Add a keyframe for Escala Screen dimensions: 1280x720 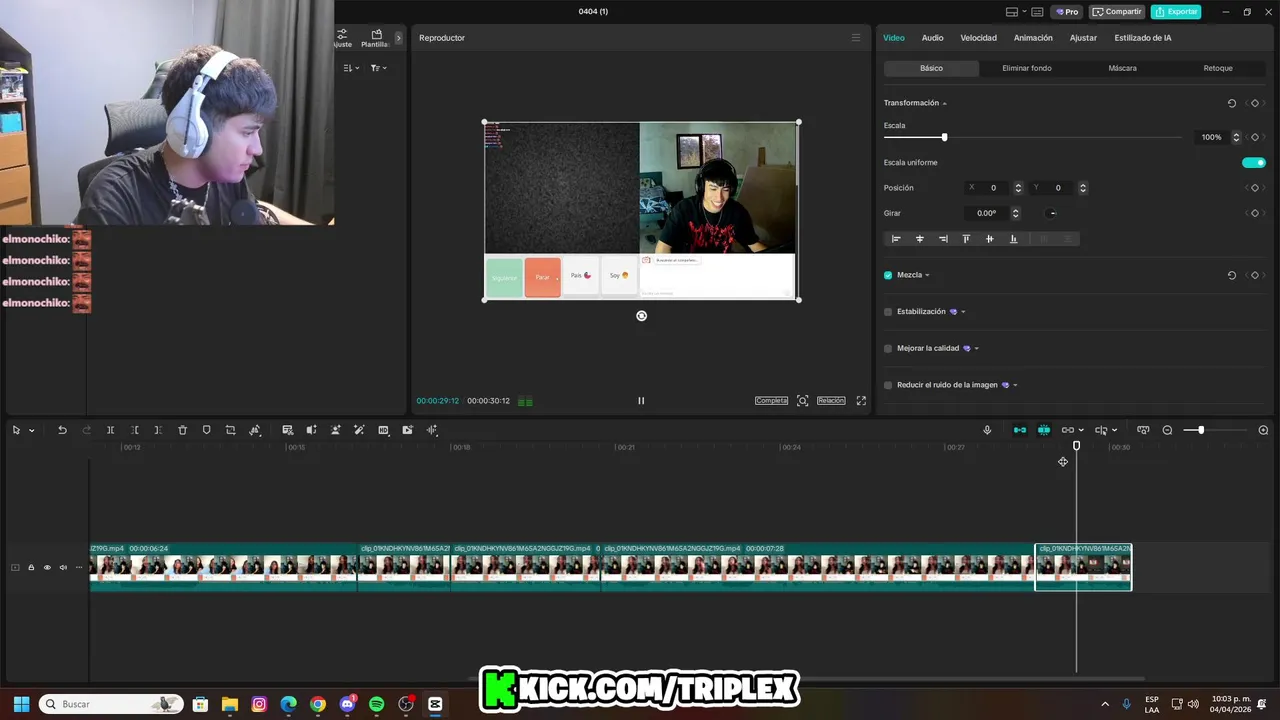coord(1255,137)
